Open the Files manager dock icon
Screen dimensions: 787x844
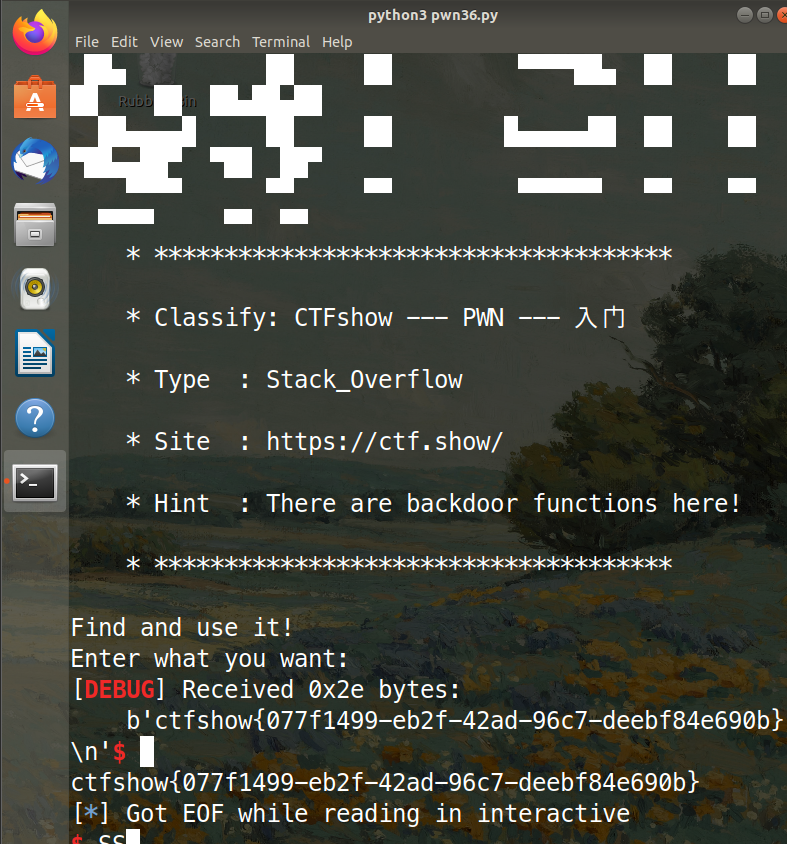click(x=35, y=225)
